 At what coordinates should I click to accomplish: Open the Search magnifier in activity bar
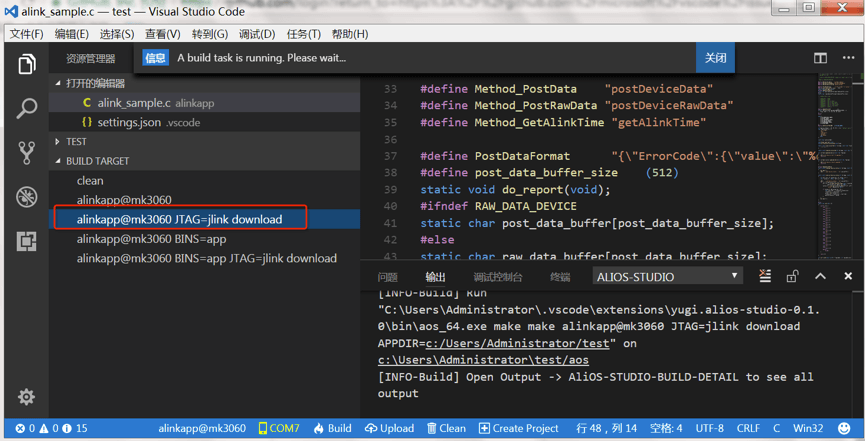pyautogui.click(x=26, y=108)
